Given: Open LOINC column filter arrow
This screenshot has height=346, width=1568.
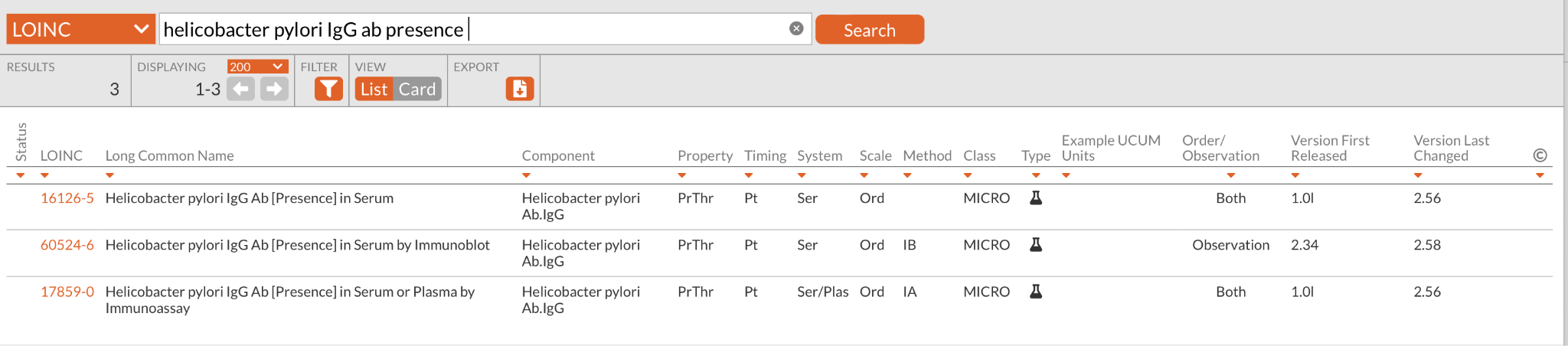Looking at the screenshot, I should 44,175.
